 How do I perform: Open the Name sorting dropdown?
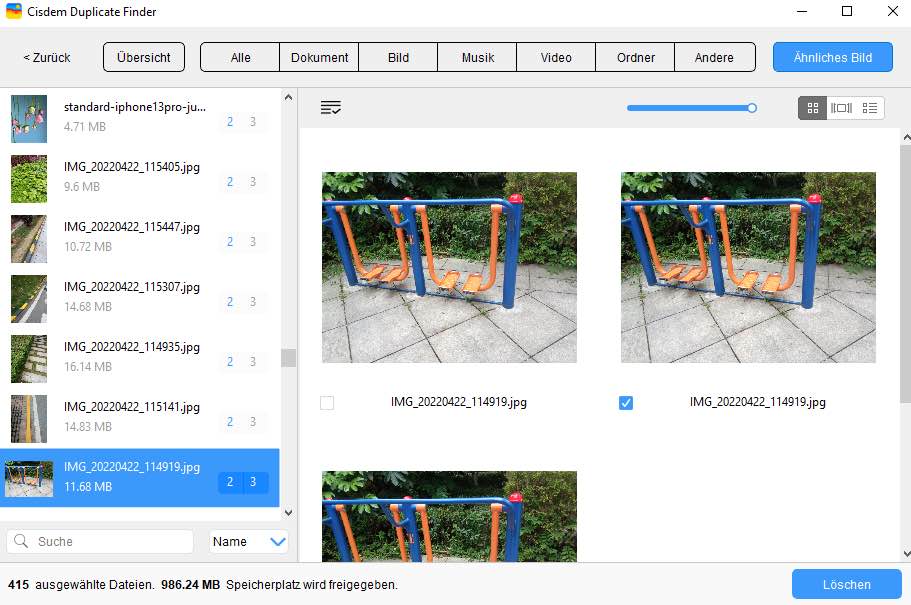(248, 541)
